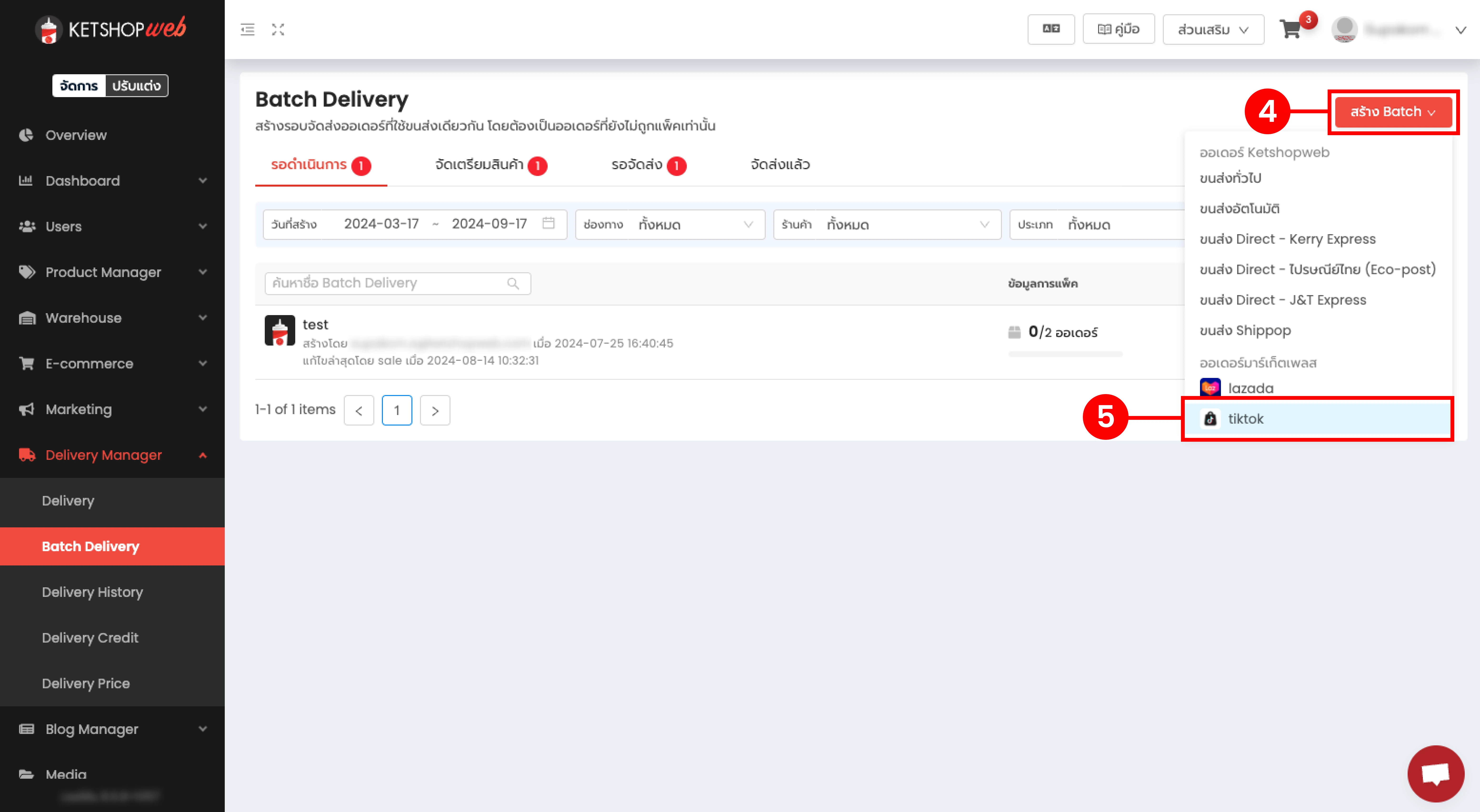Expand the Blog Manager chevron
The width and height of the screenshot is (1480, 812).
coord(203,729)
